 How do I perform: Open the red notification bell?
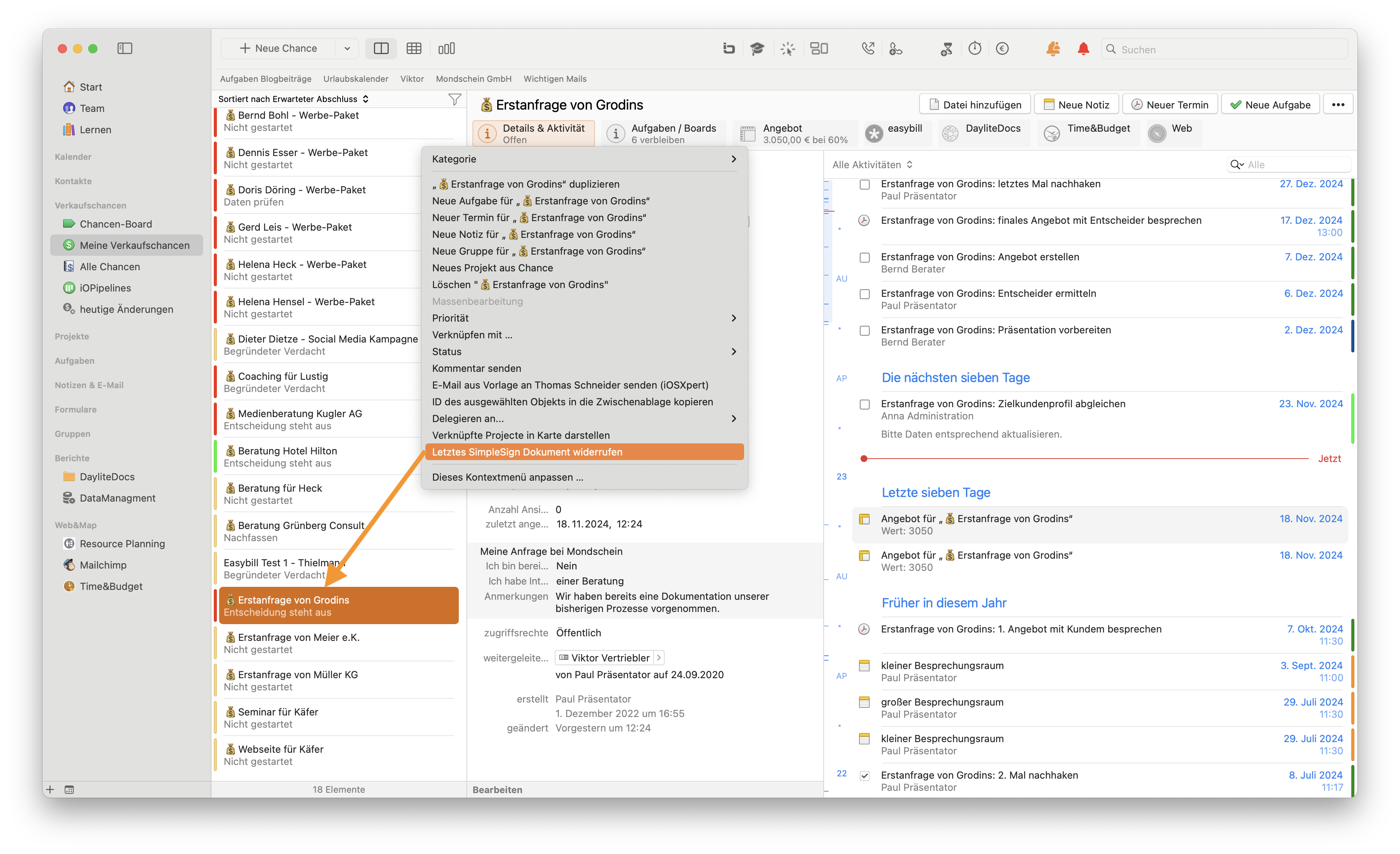(x=1083, y=49)
